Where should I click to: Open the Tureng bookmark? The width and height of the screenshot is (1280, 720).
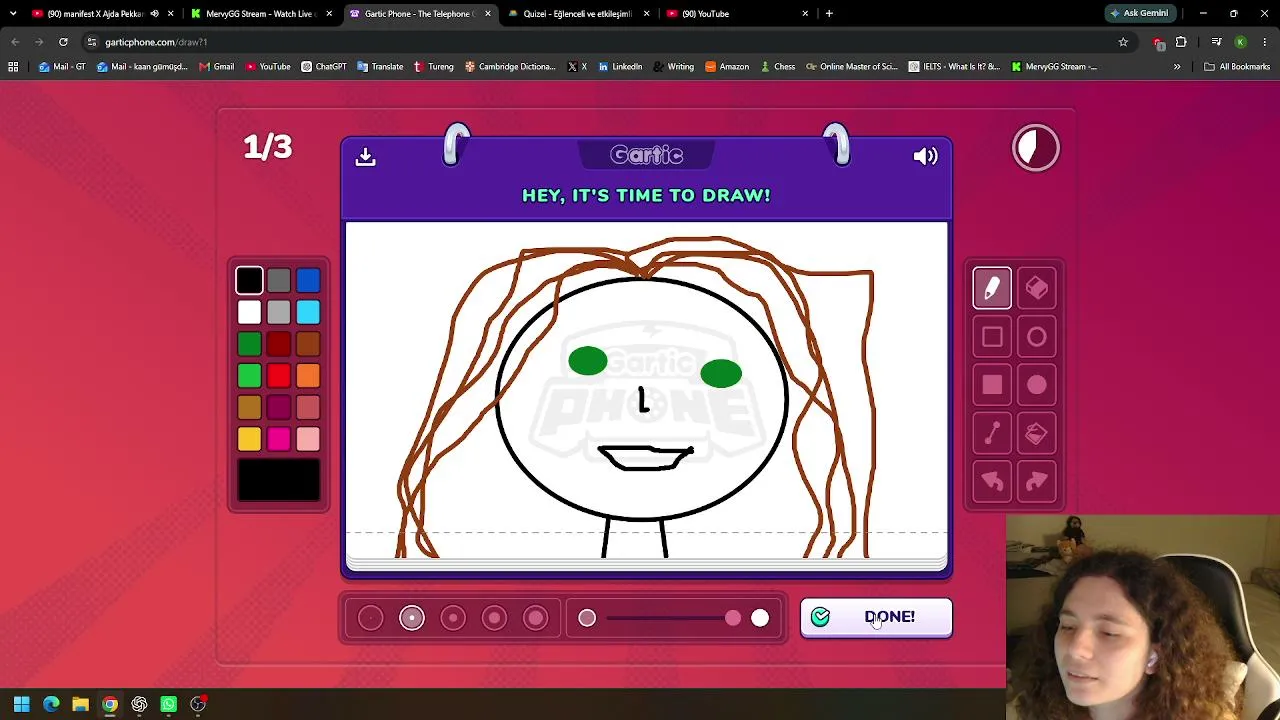click(433, 67)
